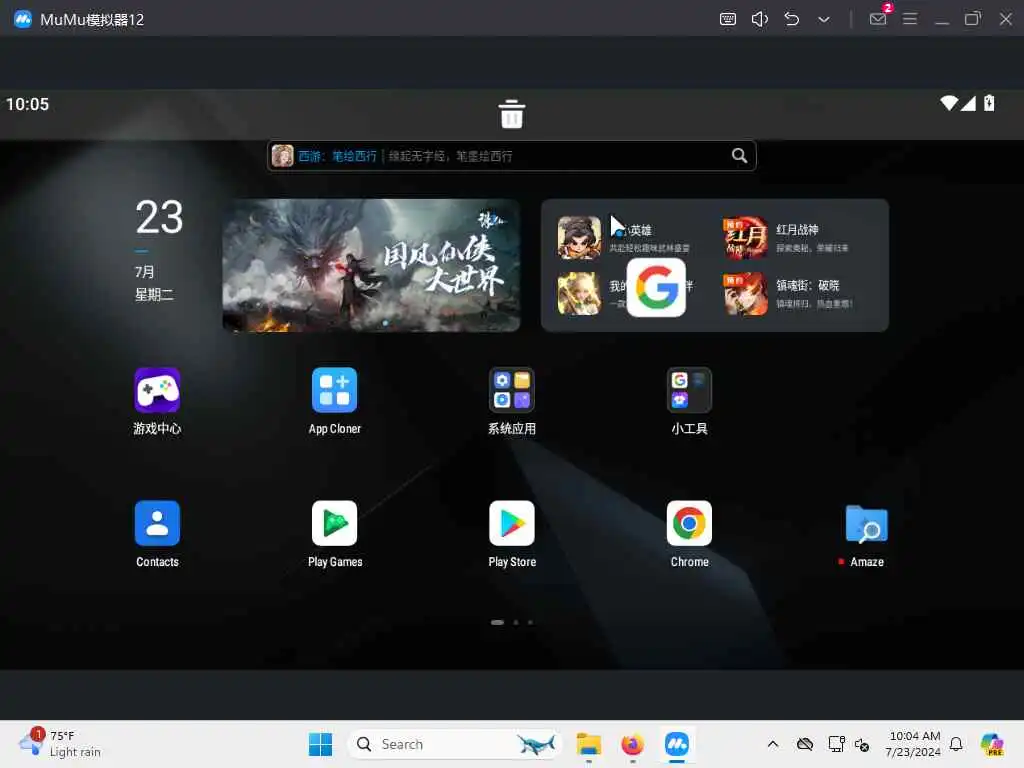
Task: Click the back arrow icon in title bar
Action: pos(792,19)
